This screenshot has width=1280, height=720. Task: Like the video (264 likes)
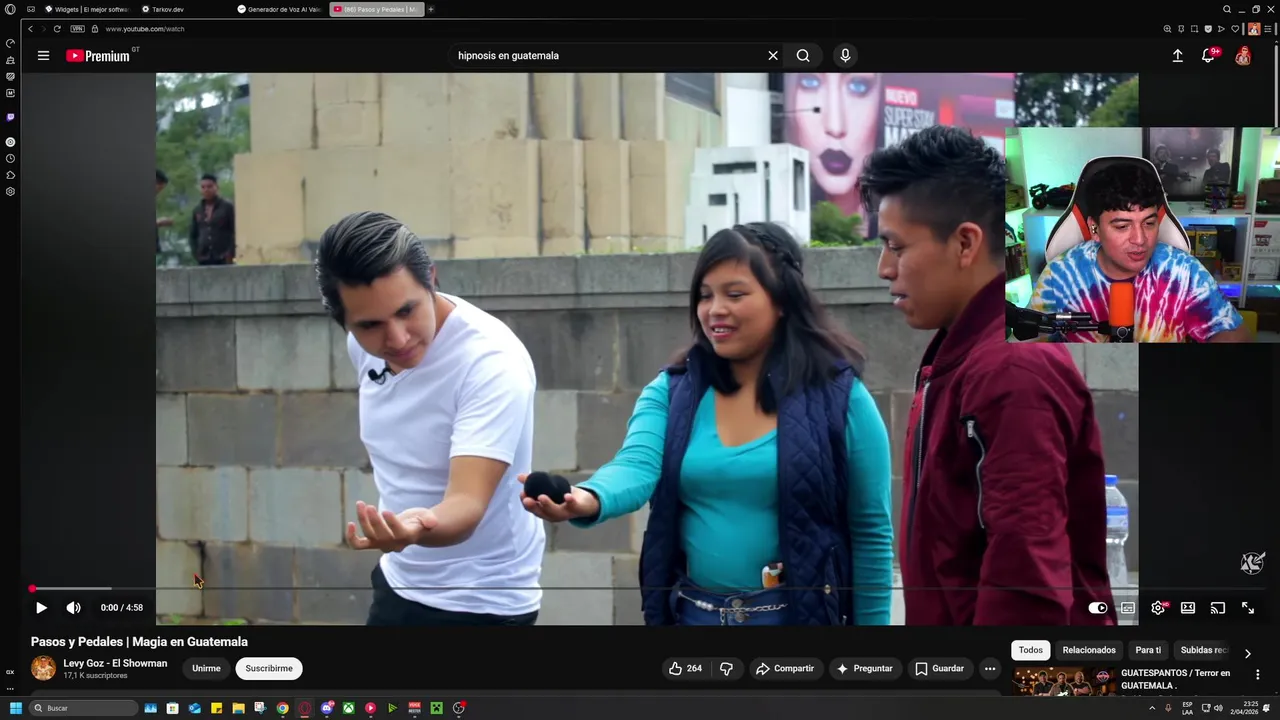point(685,668)
